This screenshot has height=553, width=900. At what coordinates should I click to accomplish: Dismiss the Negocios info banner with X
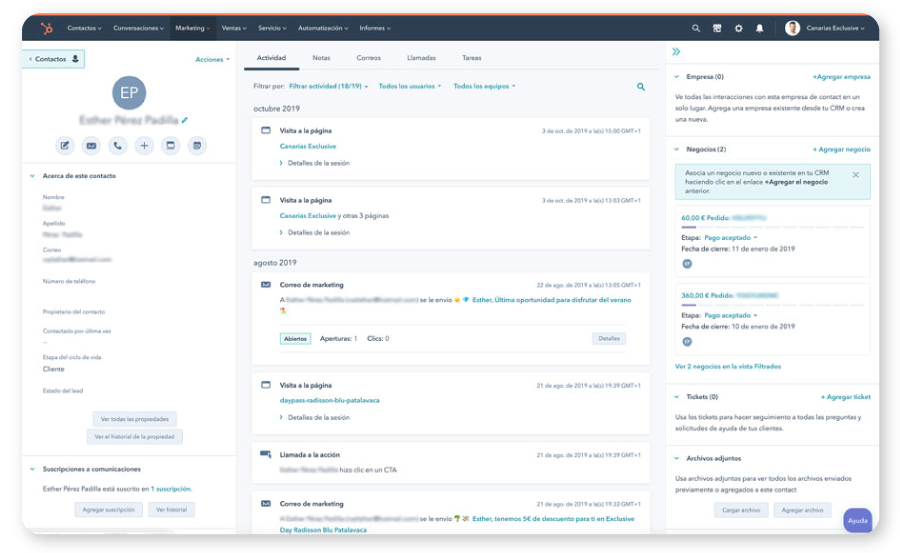coord(855,175)
